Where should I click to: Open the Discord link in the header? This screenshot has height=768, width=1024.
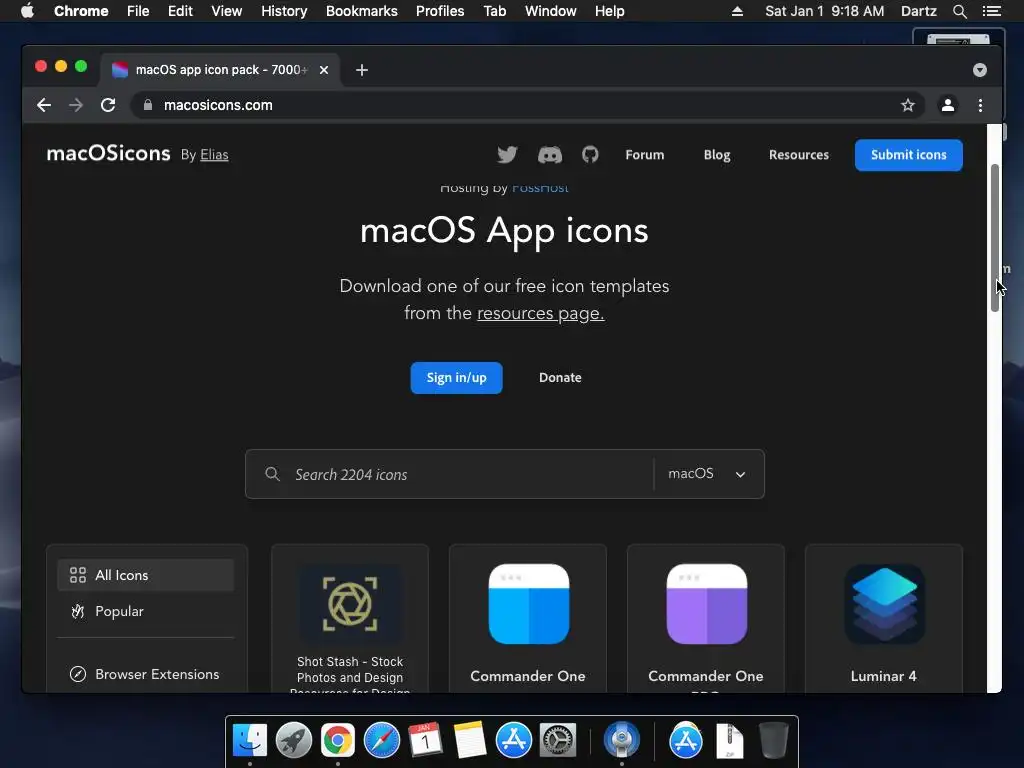[549, 155]
